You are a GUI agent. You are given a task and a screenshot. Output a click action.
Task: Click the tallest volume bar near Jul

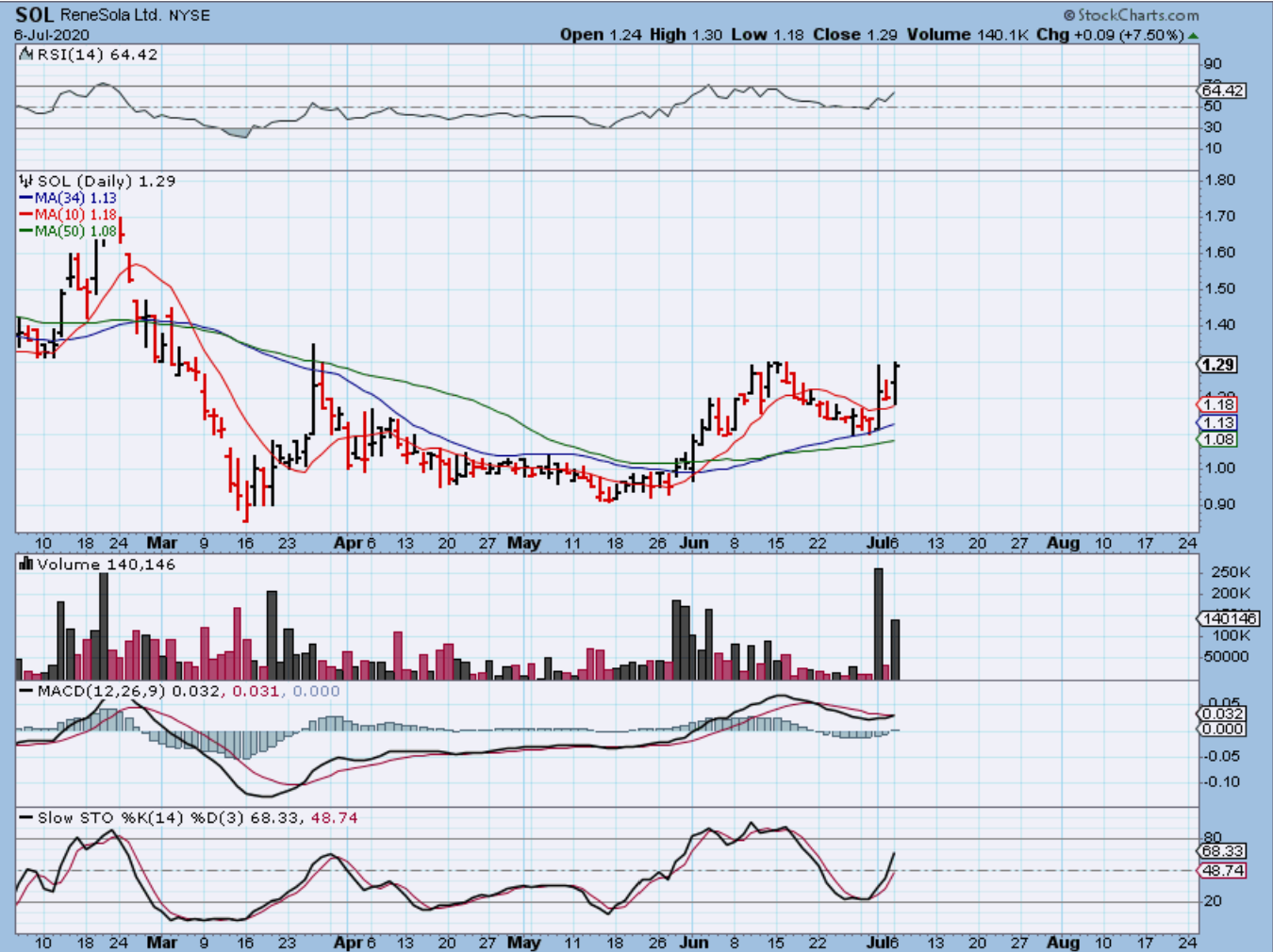pos(879,623)
